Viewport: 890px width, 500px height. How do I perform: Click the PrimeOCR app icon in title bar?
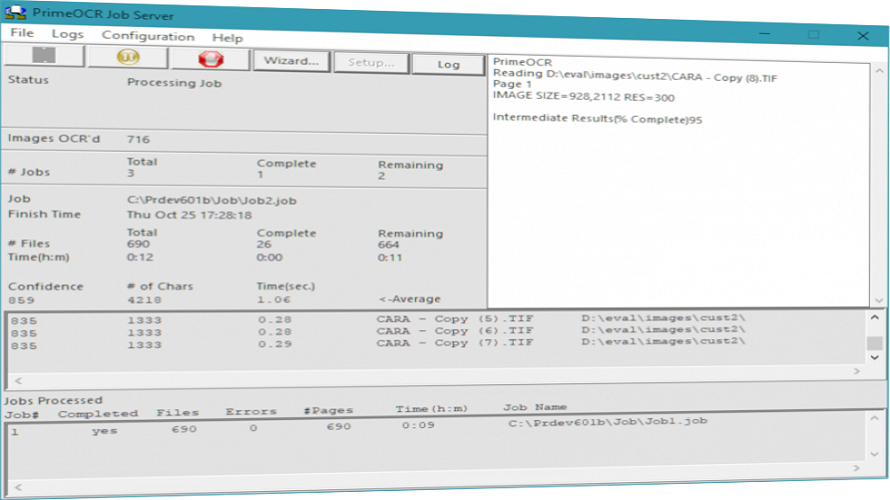coord(15,12)
